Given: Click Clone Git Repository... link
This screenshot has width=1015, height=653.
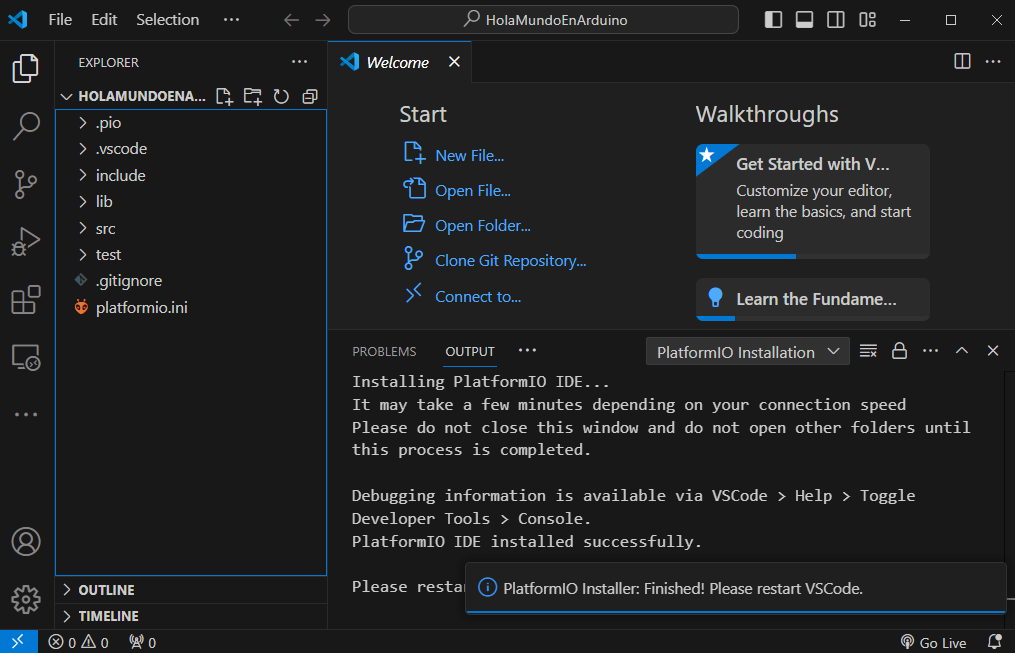Looking at the screenshot, I should click(511, 261).
